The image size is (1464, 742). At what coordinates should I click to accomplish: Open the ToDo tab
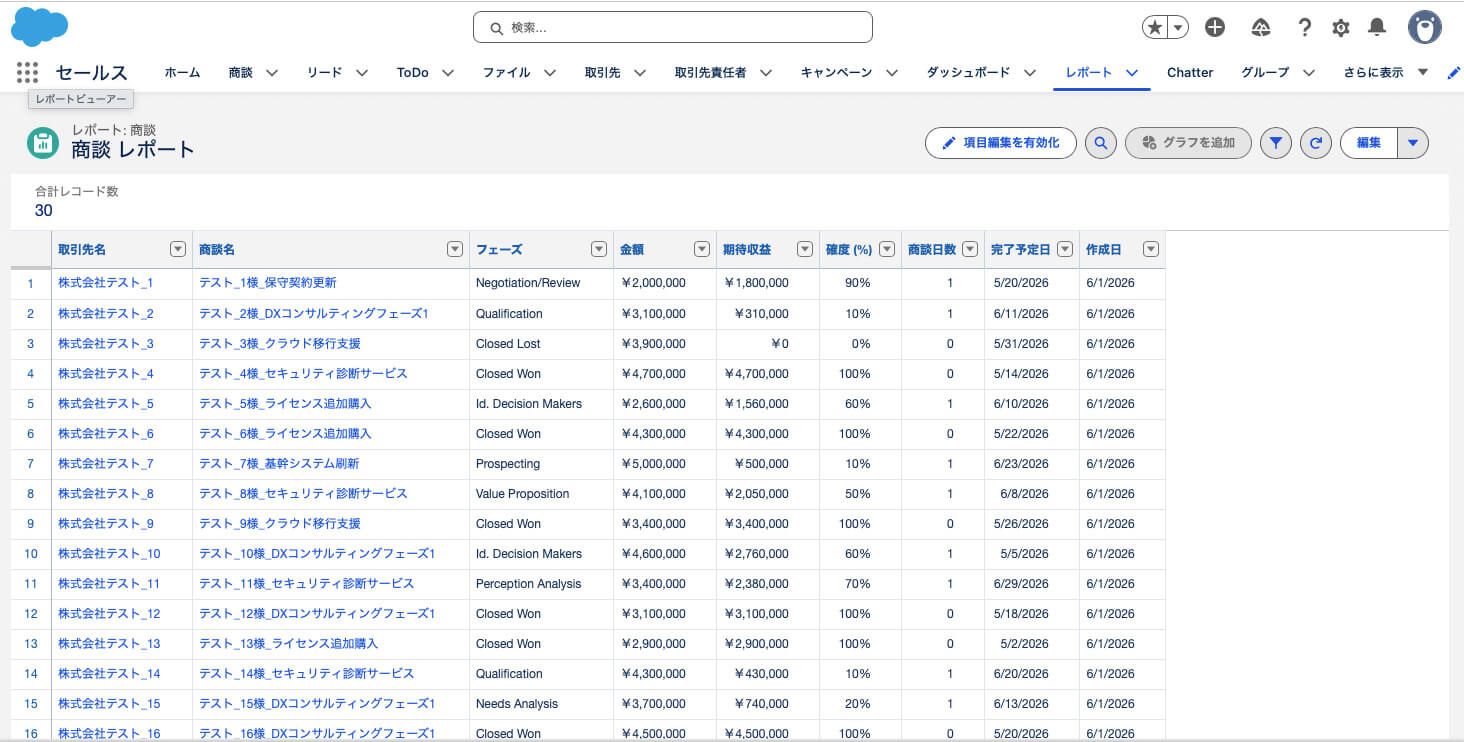pyautogui.click(x=412, y=72)
